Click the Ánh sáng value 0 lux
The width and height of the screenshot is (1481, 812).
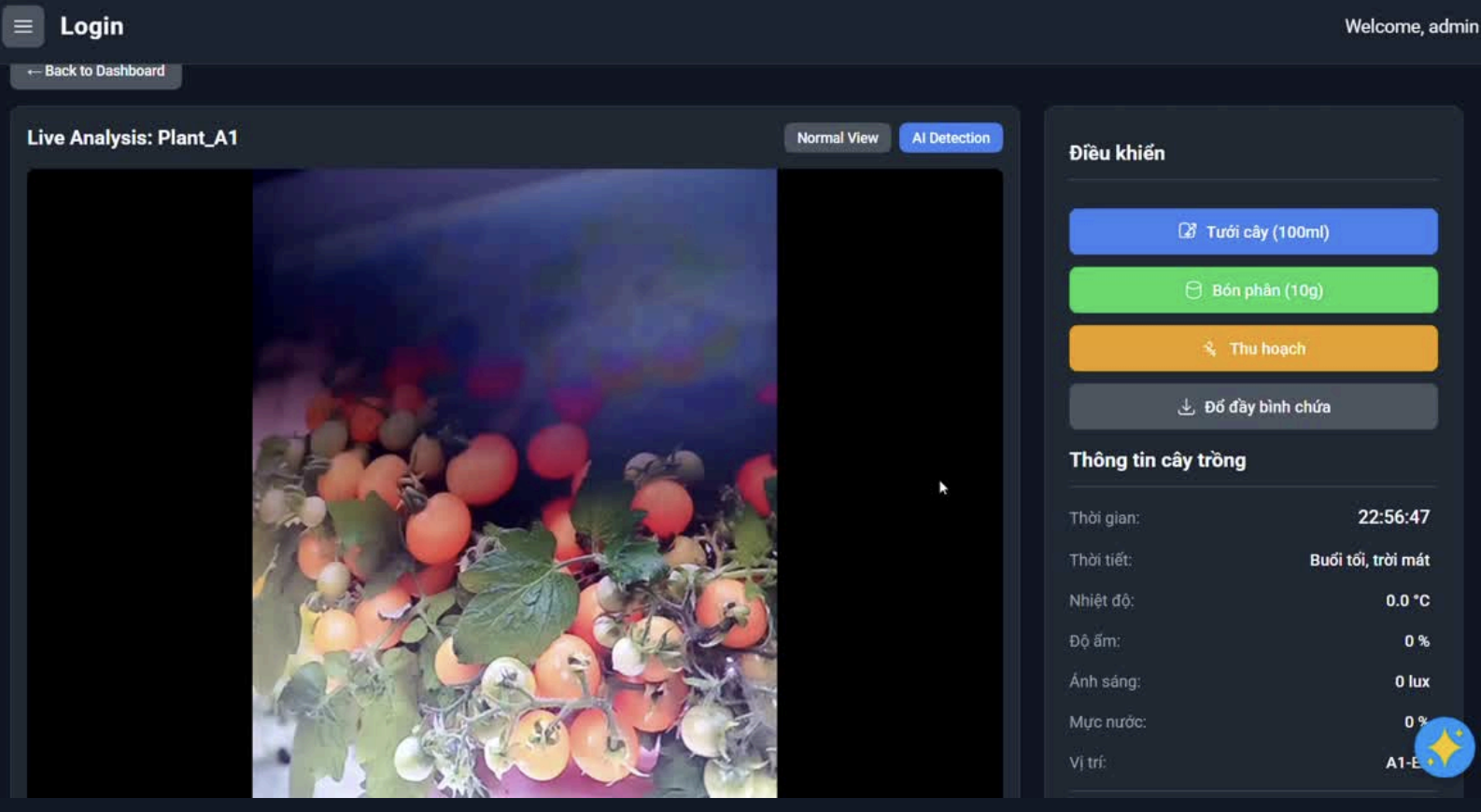click(1412, 681)
